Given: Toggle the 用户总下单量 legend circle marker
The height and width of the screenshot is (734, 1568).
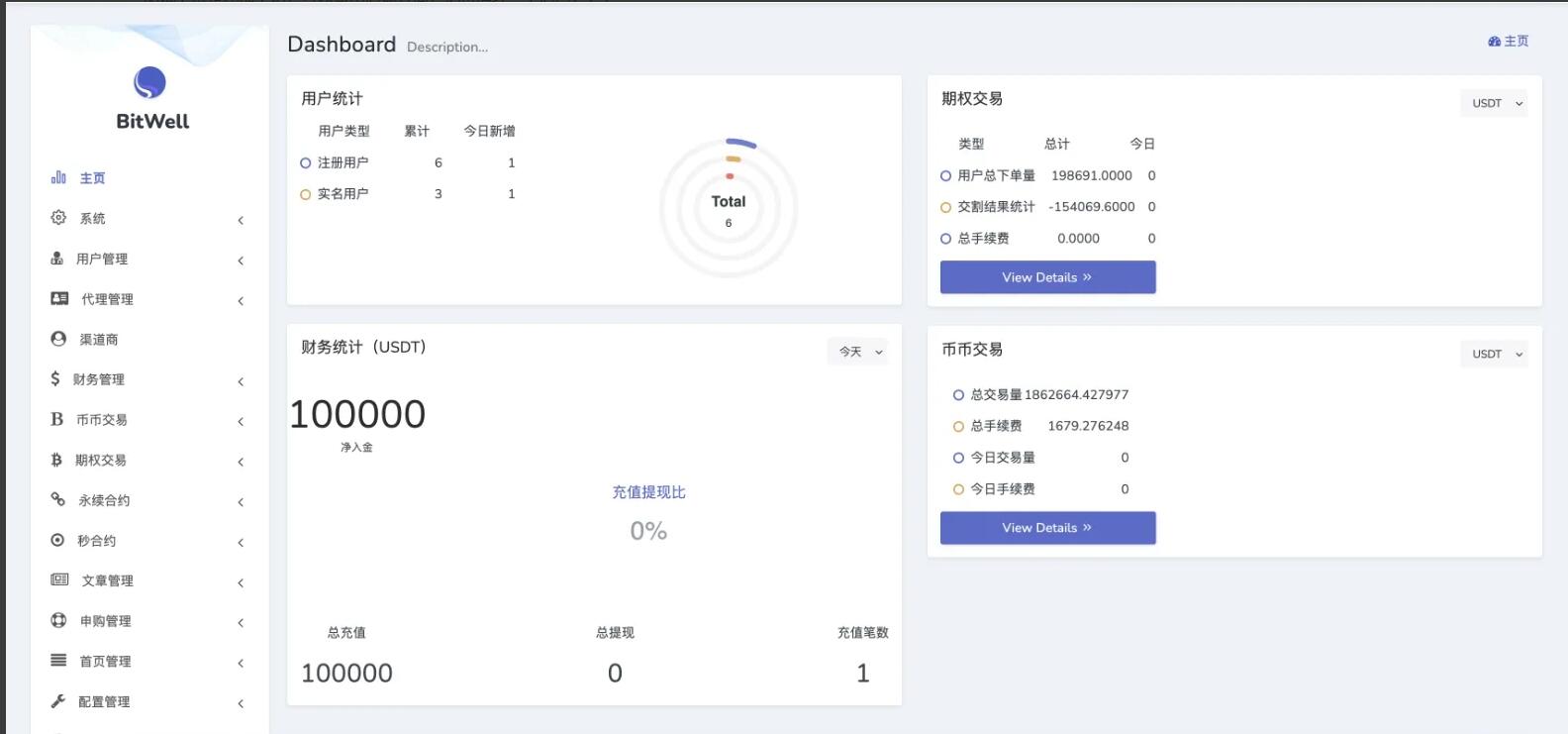Looking at the screenshot, I should click(945, 176).
